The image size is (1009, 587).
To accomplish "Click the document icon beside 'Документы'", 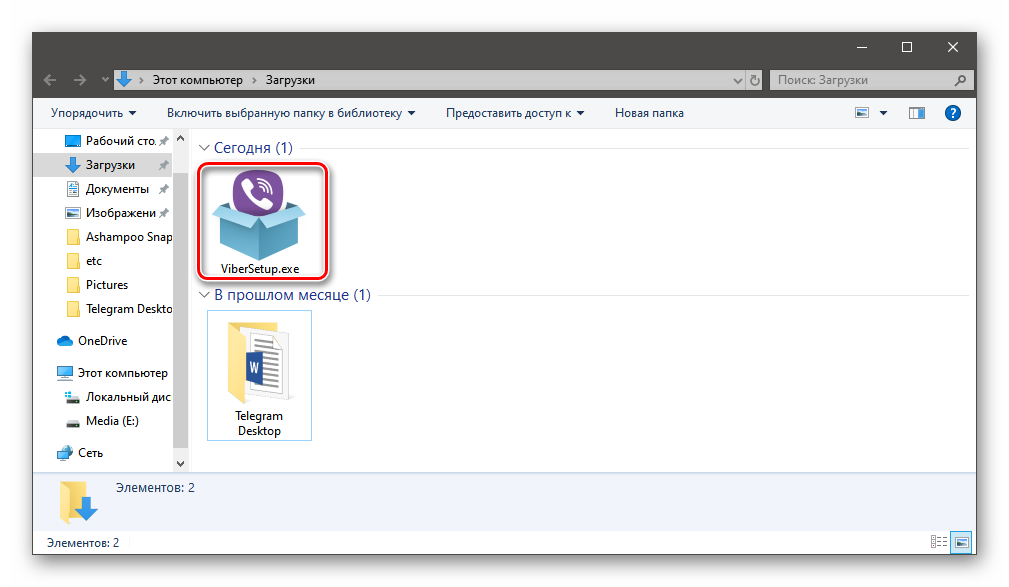I will [73, 189].
